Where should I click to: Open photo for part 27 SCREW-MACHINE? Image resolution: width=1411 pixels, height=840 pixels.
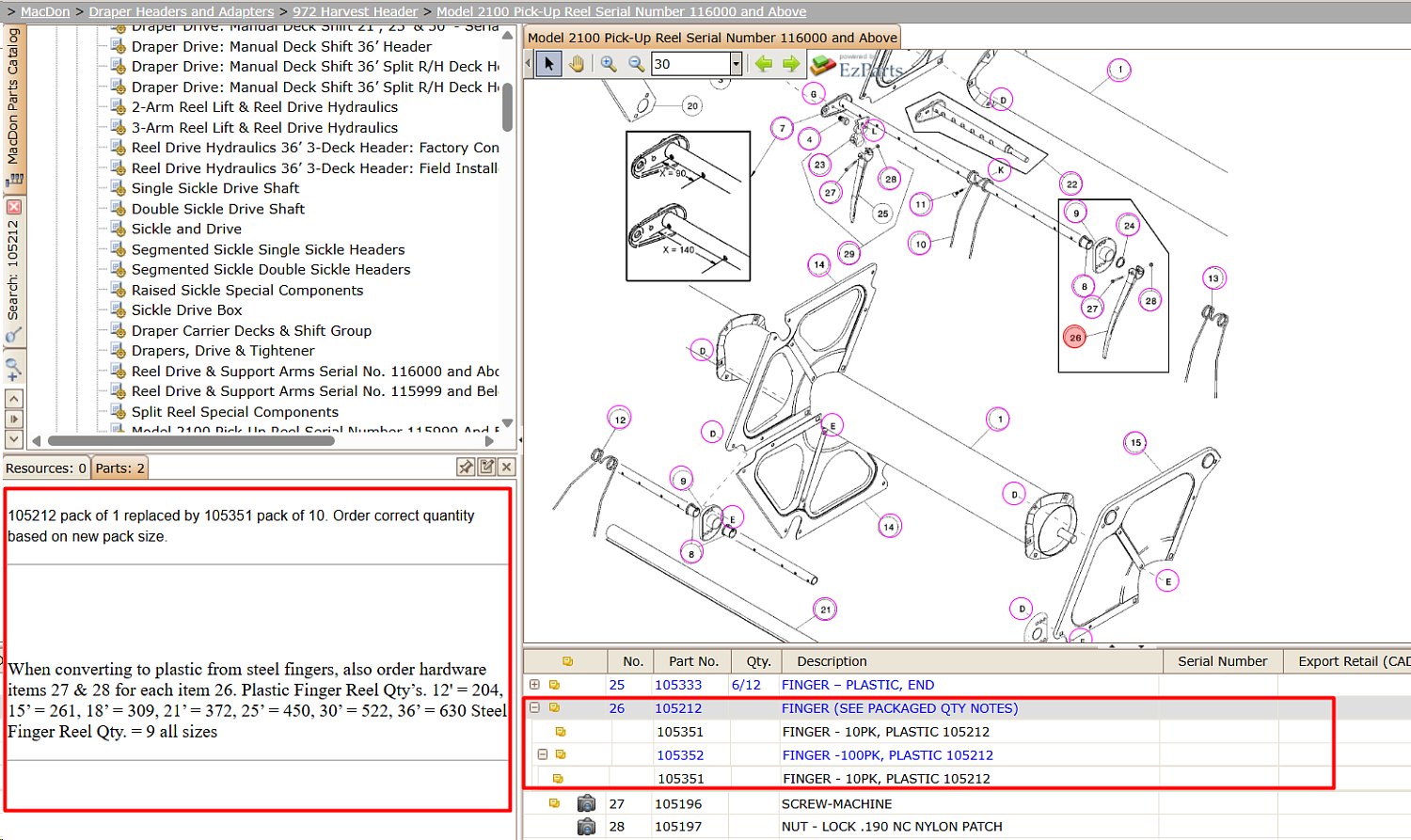coord(586,803)
